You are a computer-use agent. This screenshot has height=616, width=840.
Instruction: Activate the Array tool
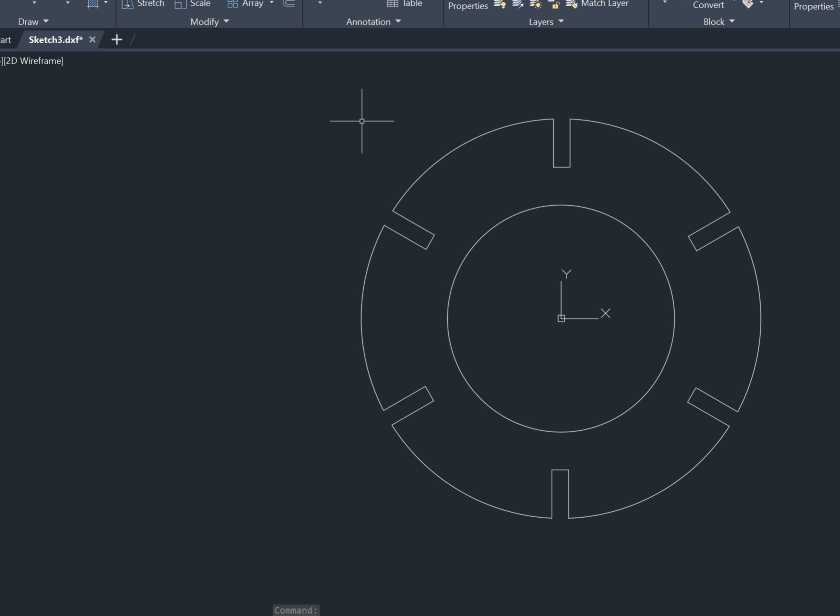(248, 4)
